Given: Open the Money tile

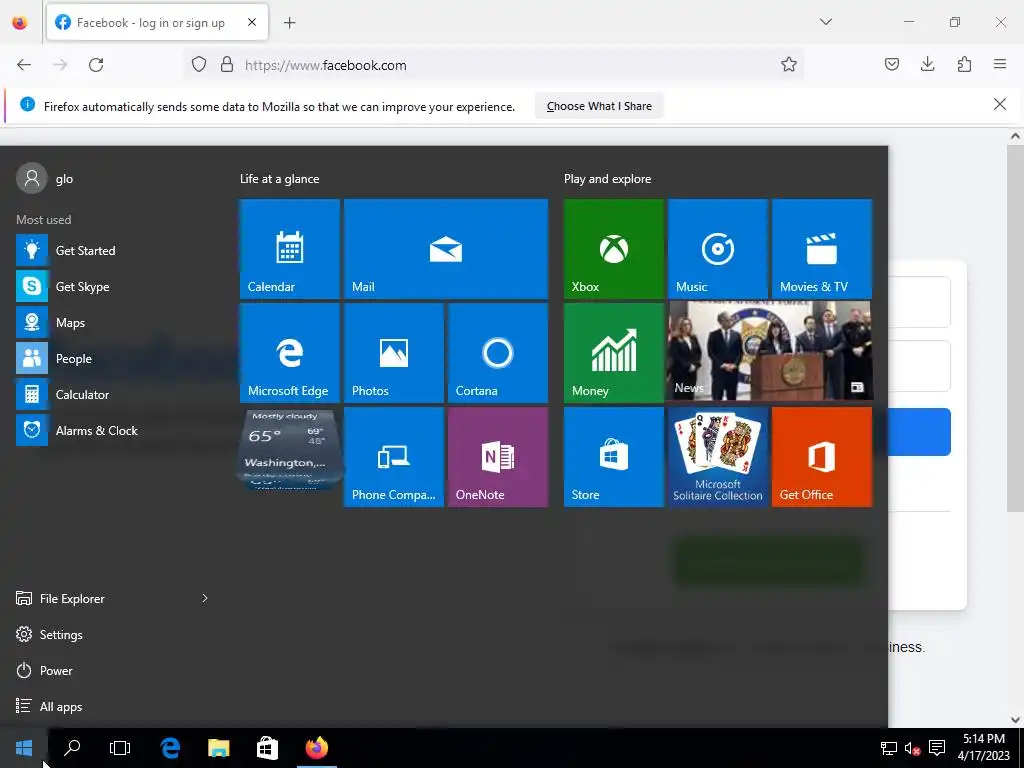Looking at the screenshot, I should (x=614, y=353).
